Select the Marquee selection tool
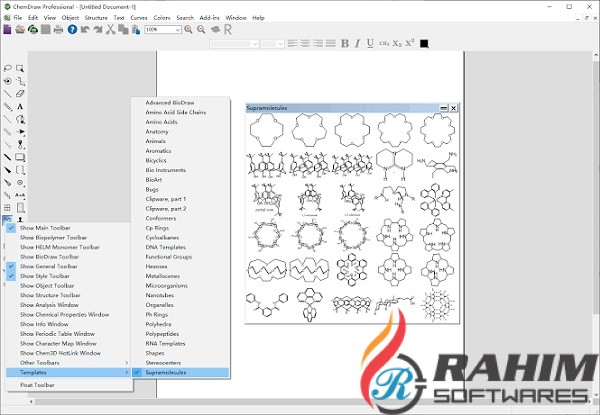The image size is (600, 415). pyautogui.click(x=20, y=68)
